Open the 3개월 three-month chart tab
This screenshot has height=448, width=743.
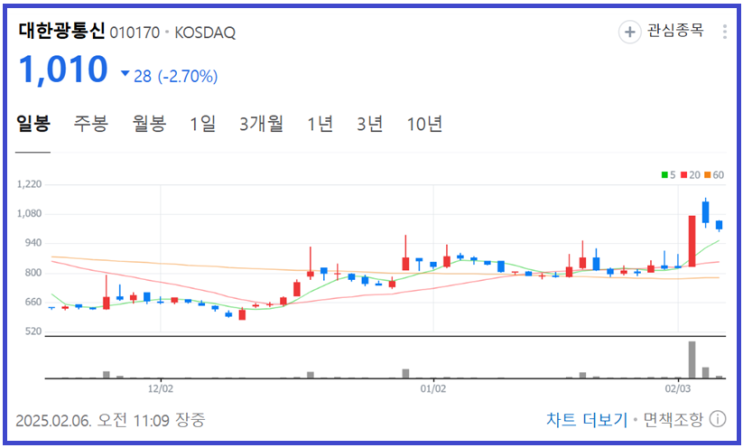(261, 124)
